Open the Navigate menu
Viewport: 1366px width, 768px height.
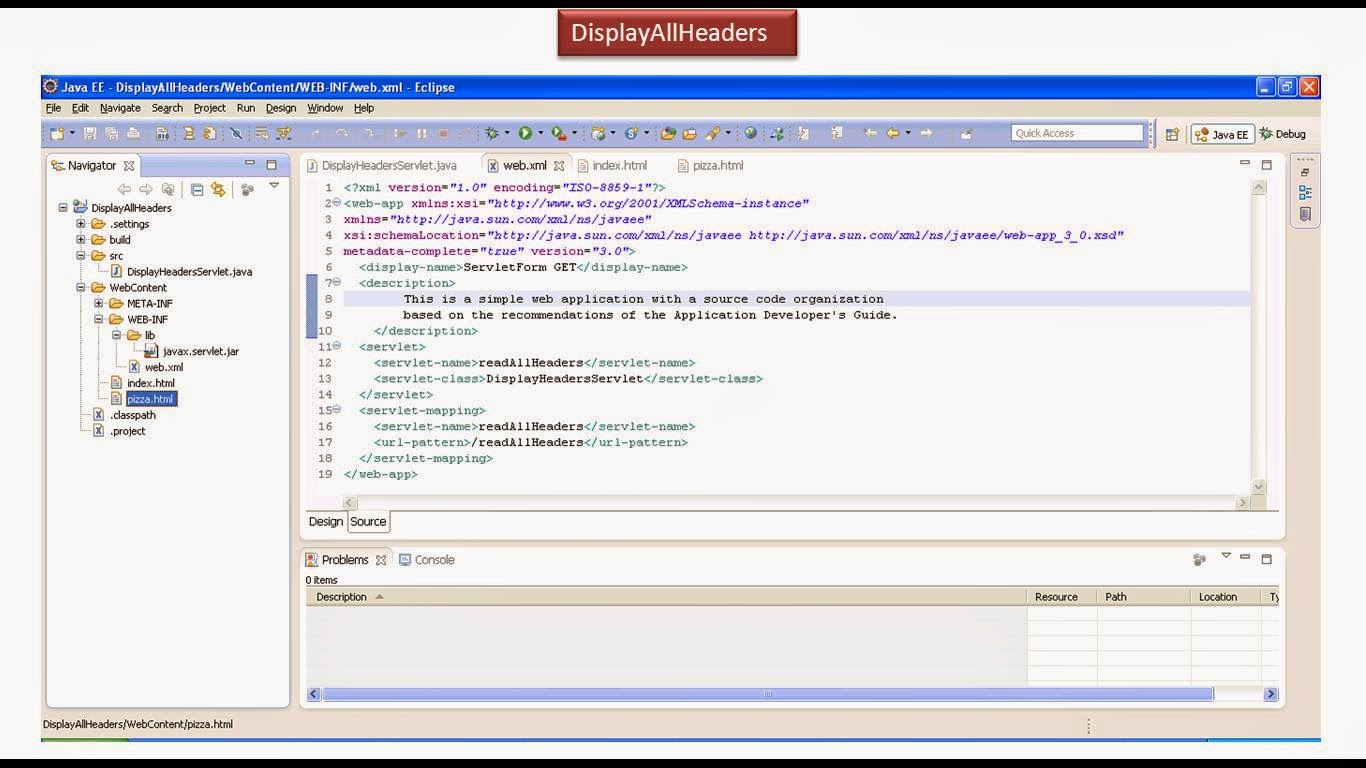(x=119, y=108)
